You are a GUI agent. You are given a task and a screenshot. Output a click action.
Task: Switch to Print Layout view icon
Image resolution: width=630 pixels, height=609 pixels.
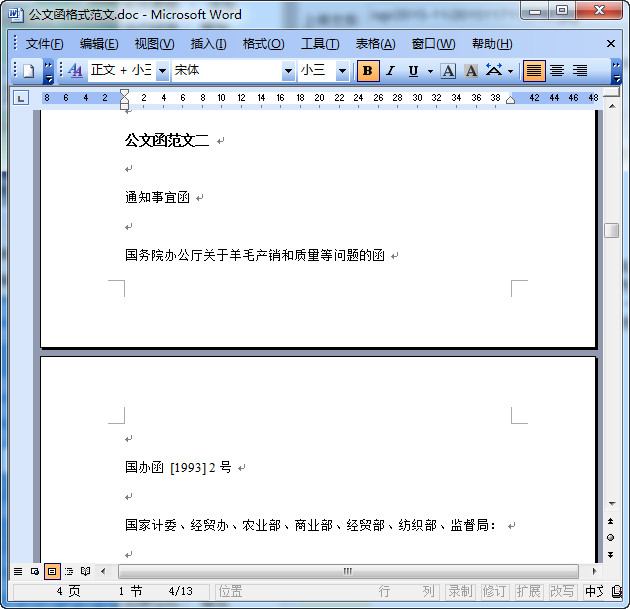click(52, 571)
